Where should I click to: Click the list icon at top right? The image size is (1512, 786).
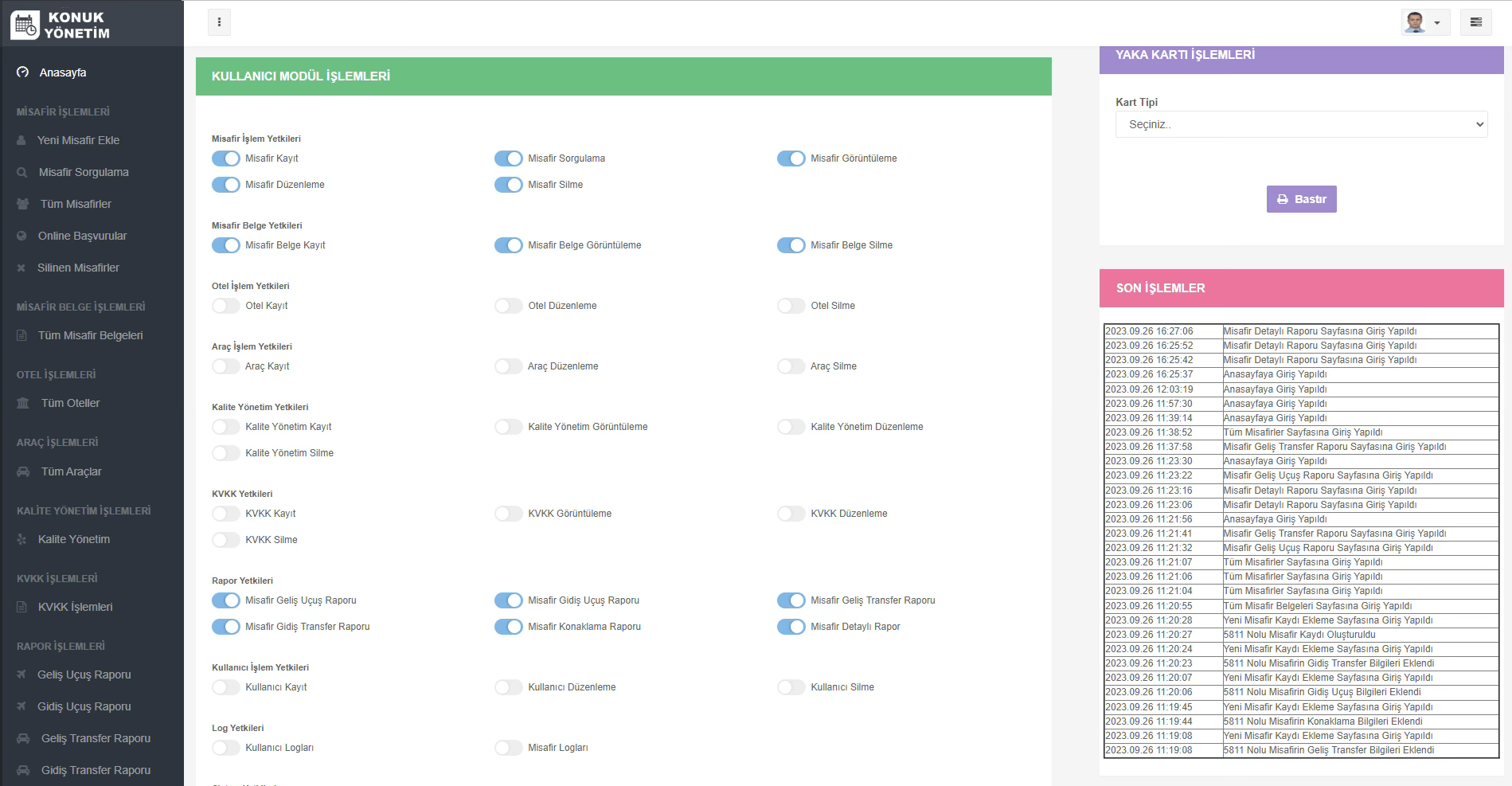[1475, 22]
